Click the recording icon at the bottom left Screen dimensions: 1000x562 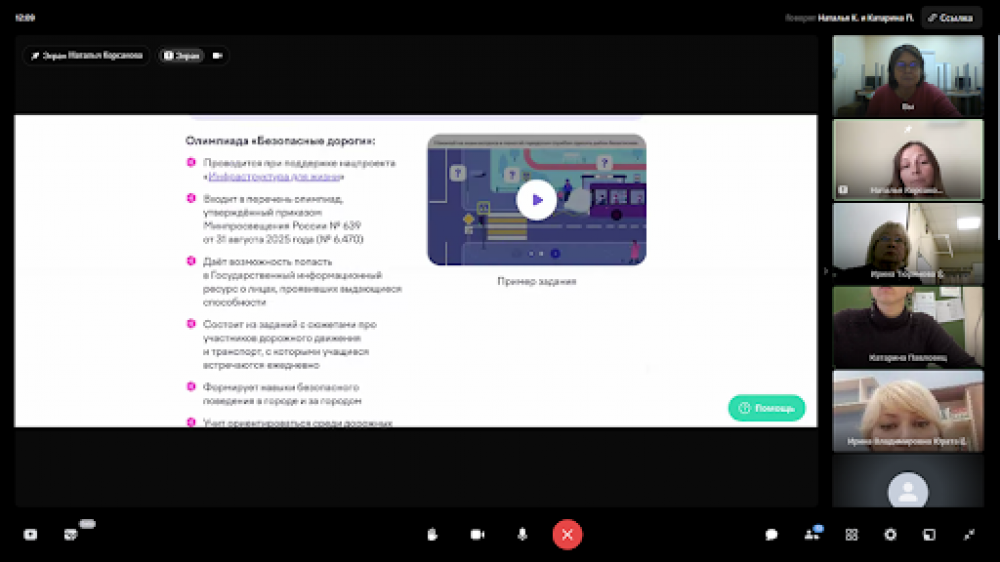point(30,535)
